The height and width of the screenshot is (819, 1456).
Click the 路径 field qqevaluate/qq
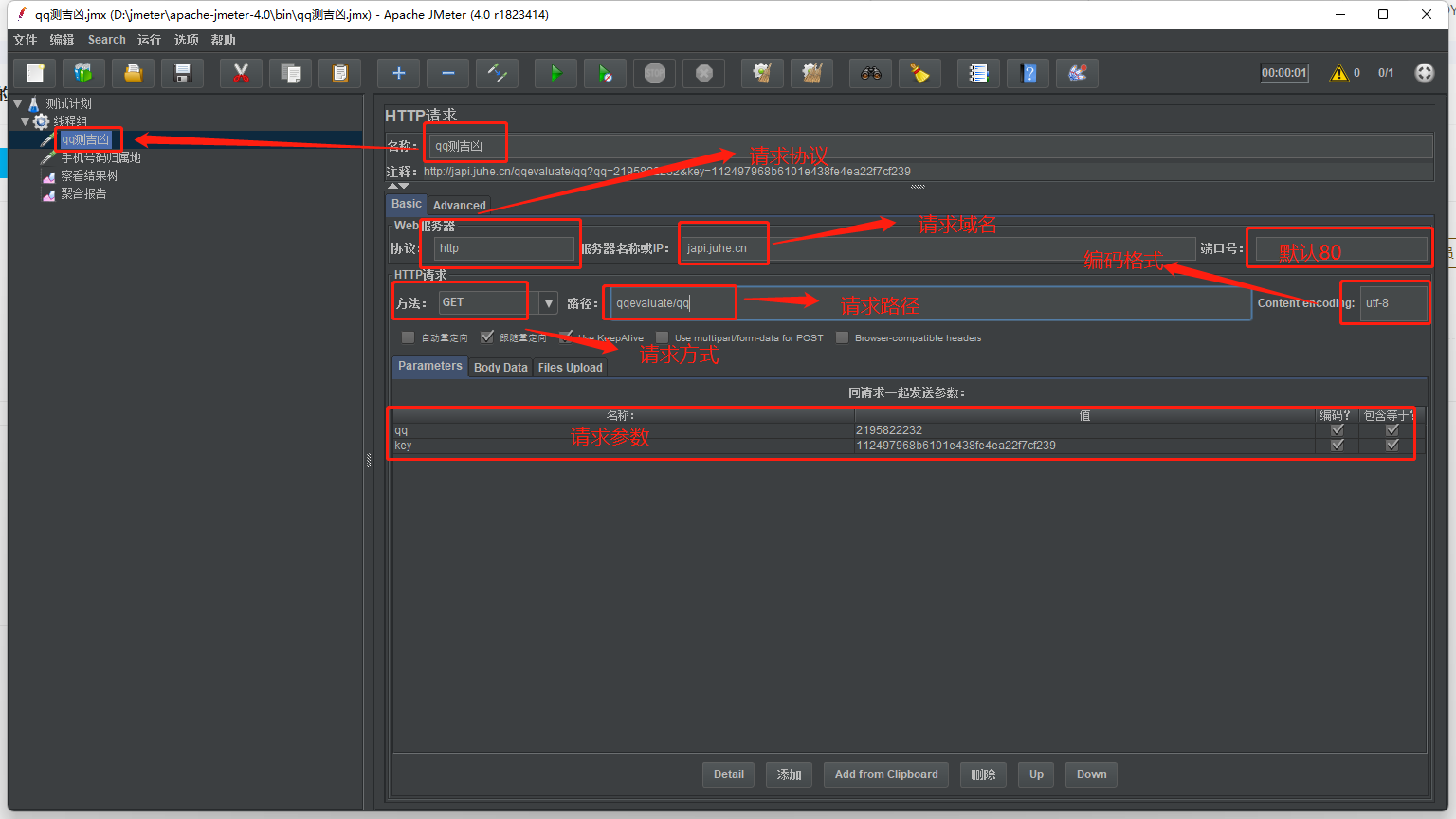(x=930, y=303)
